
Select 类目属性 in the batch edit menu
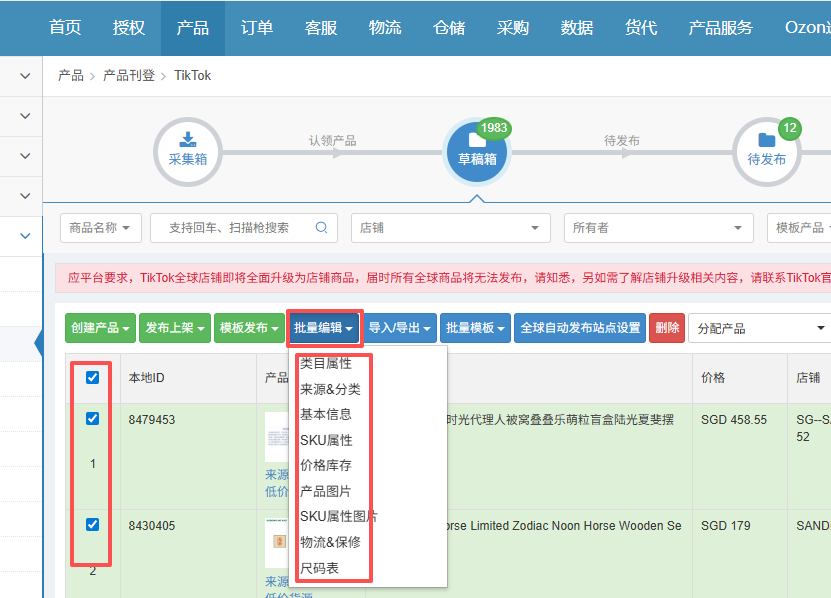(x=326, y=363)
